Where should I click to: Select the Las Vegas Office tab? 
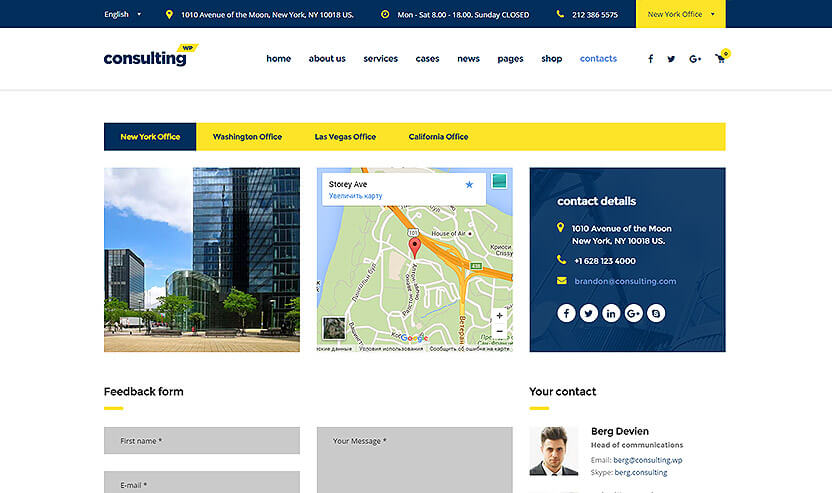click(x=345, y=137)
